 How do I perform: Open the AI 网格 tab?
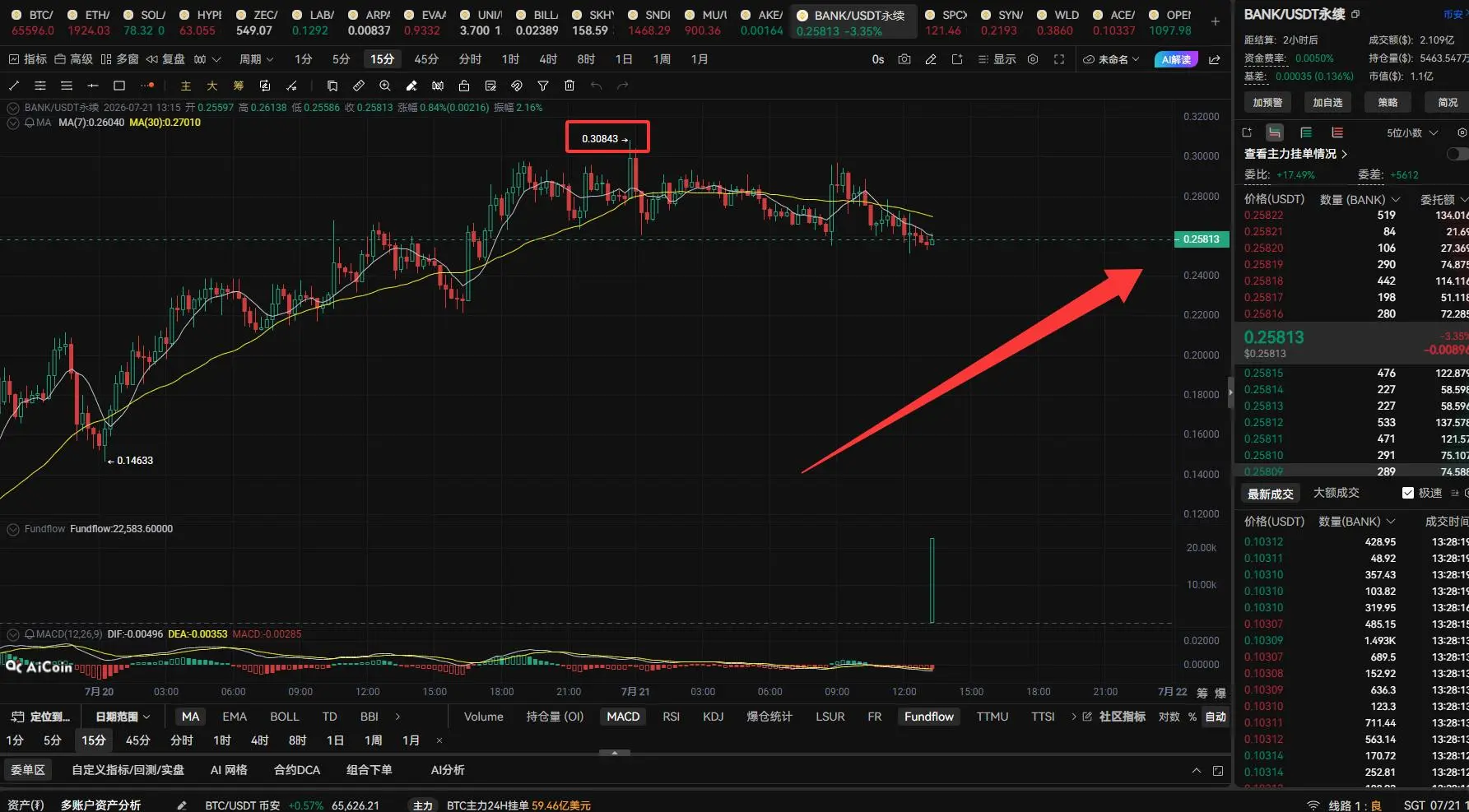click(229, 770)
